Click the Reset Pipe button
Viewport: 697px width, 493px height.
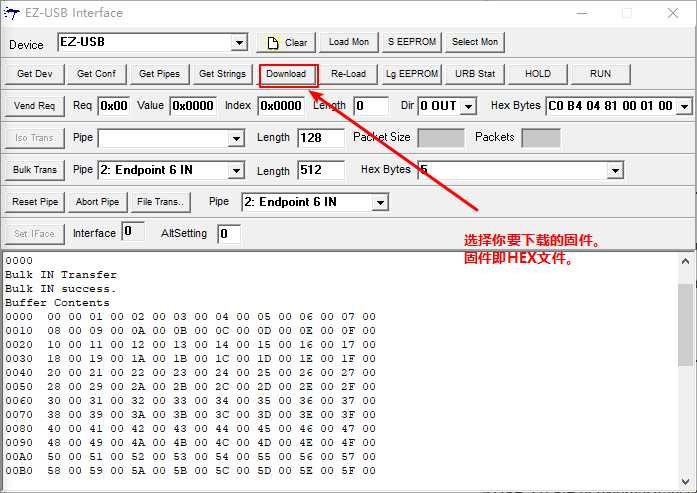(35, 202)
